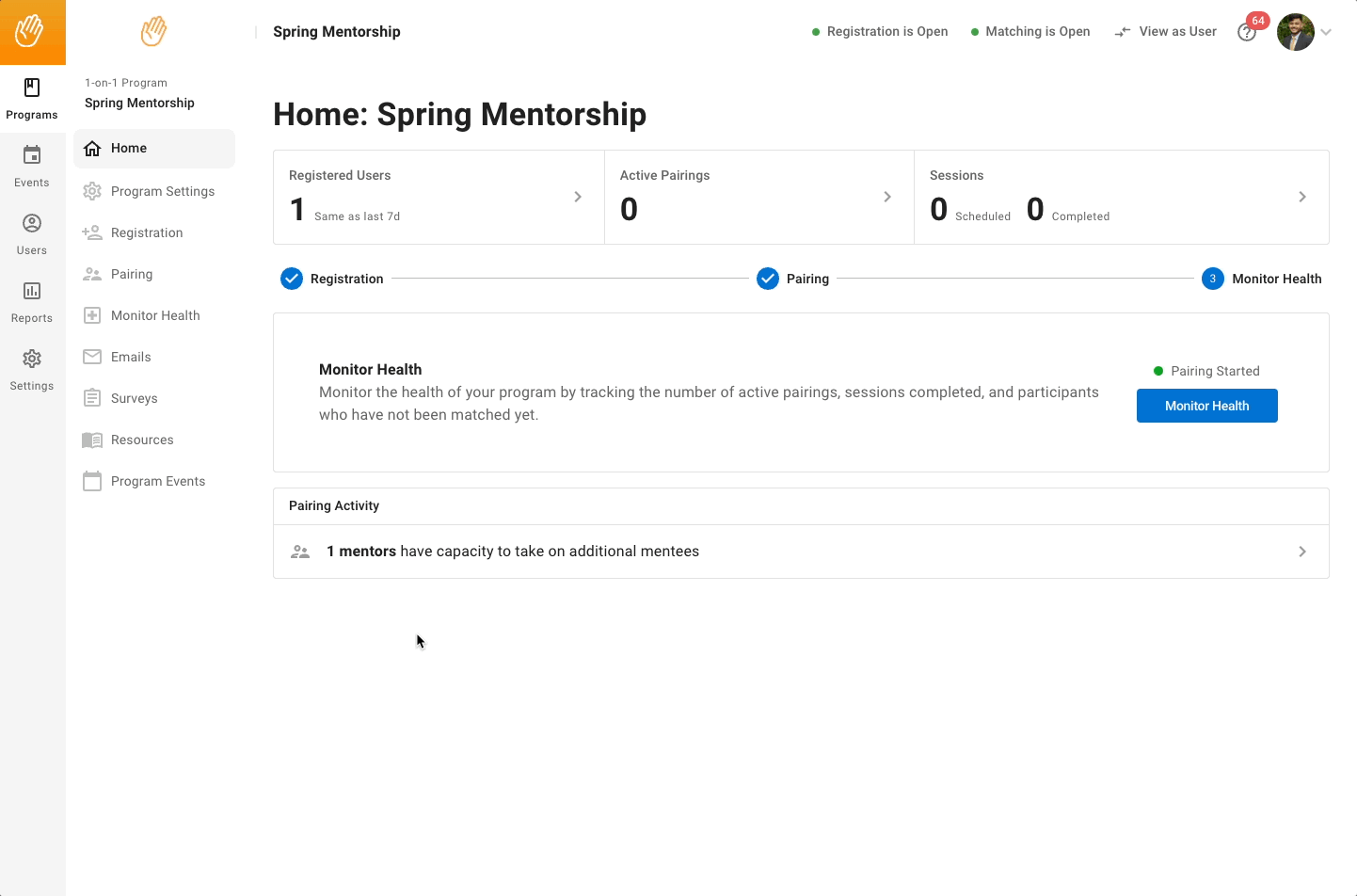The height and width of the screenshot is (896, 1357).
Task: Click the blue Monitor Health button
Action: (x=1207, y=406)
